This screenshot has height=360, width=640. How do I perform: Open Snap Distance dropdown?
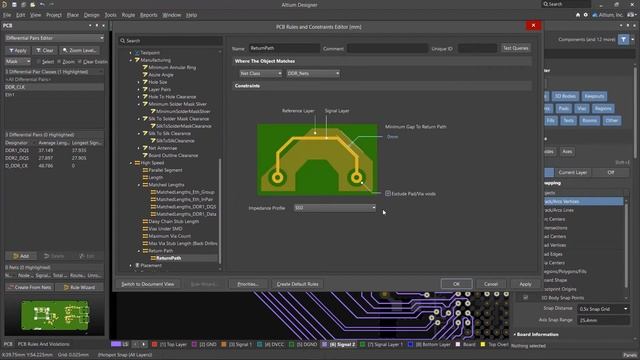pos(603,309)
